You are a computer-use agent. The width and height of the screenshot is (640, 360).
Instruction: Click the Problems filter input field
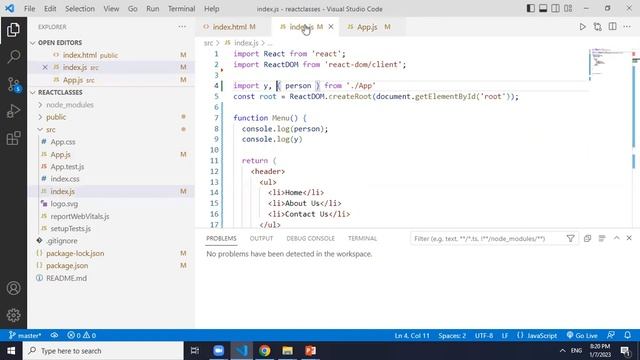tap(488, 238)
